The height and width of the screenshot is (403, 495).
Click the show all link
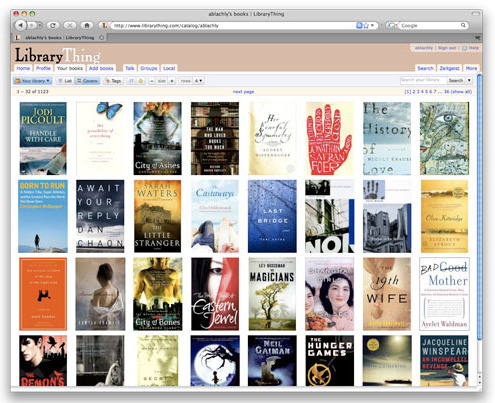click(461, 92)
